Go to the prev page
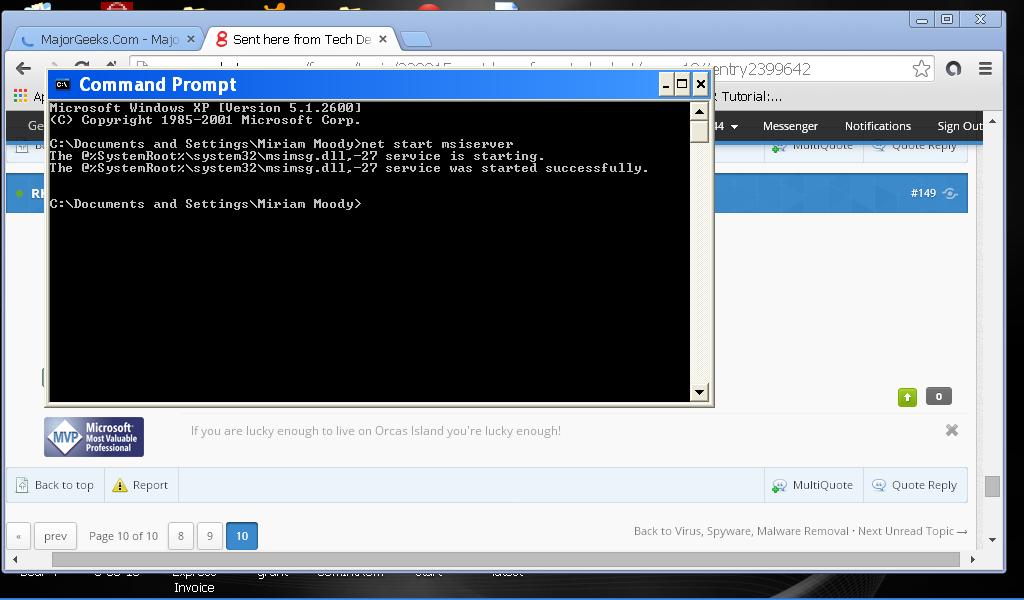The height and width of the screenshot is (600, 1024). (x=56, y=536)
